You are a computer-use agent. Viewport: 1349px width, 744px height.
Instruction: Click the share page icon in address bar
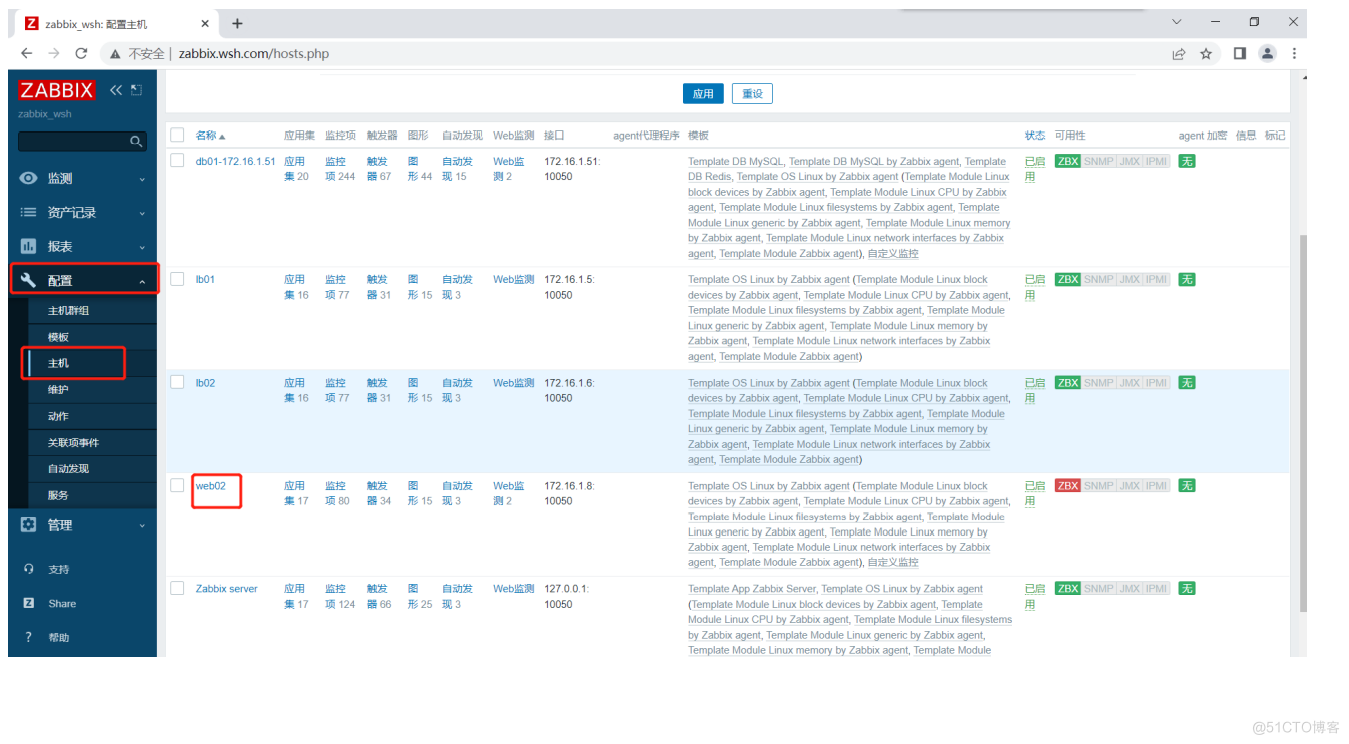click(1179, 53)
